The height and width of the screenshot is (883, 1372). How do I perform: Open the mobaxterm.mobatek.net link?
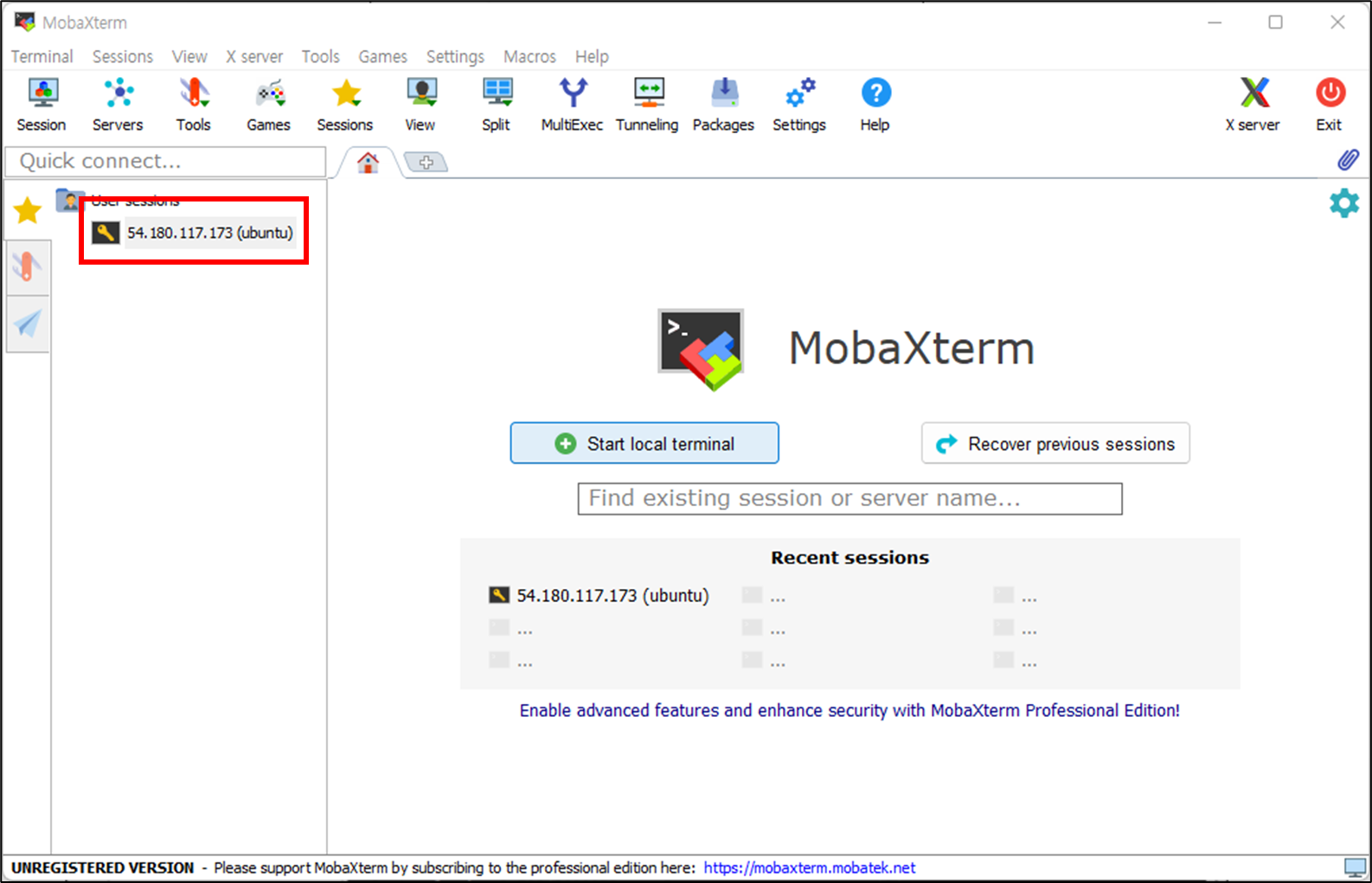pos(810,867)
